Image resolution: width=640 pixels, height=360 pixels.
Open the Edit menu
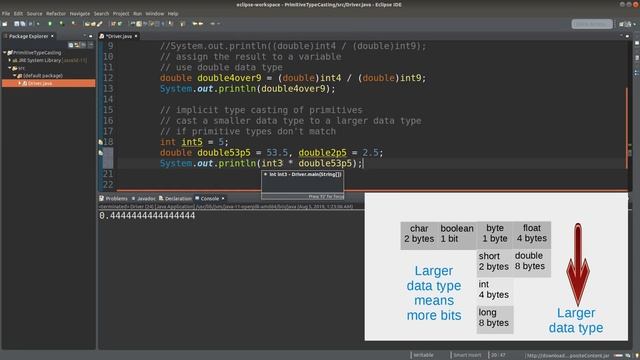[18, 13]
